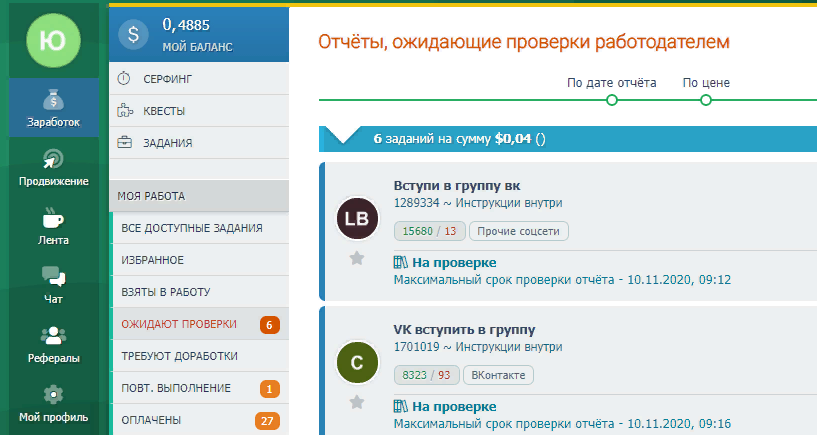Select Ожидают проверки menu item
Image resolution: width=817 pixels, height=435 pixels.
tap(180, 324)
